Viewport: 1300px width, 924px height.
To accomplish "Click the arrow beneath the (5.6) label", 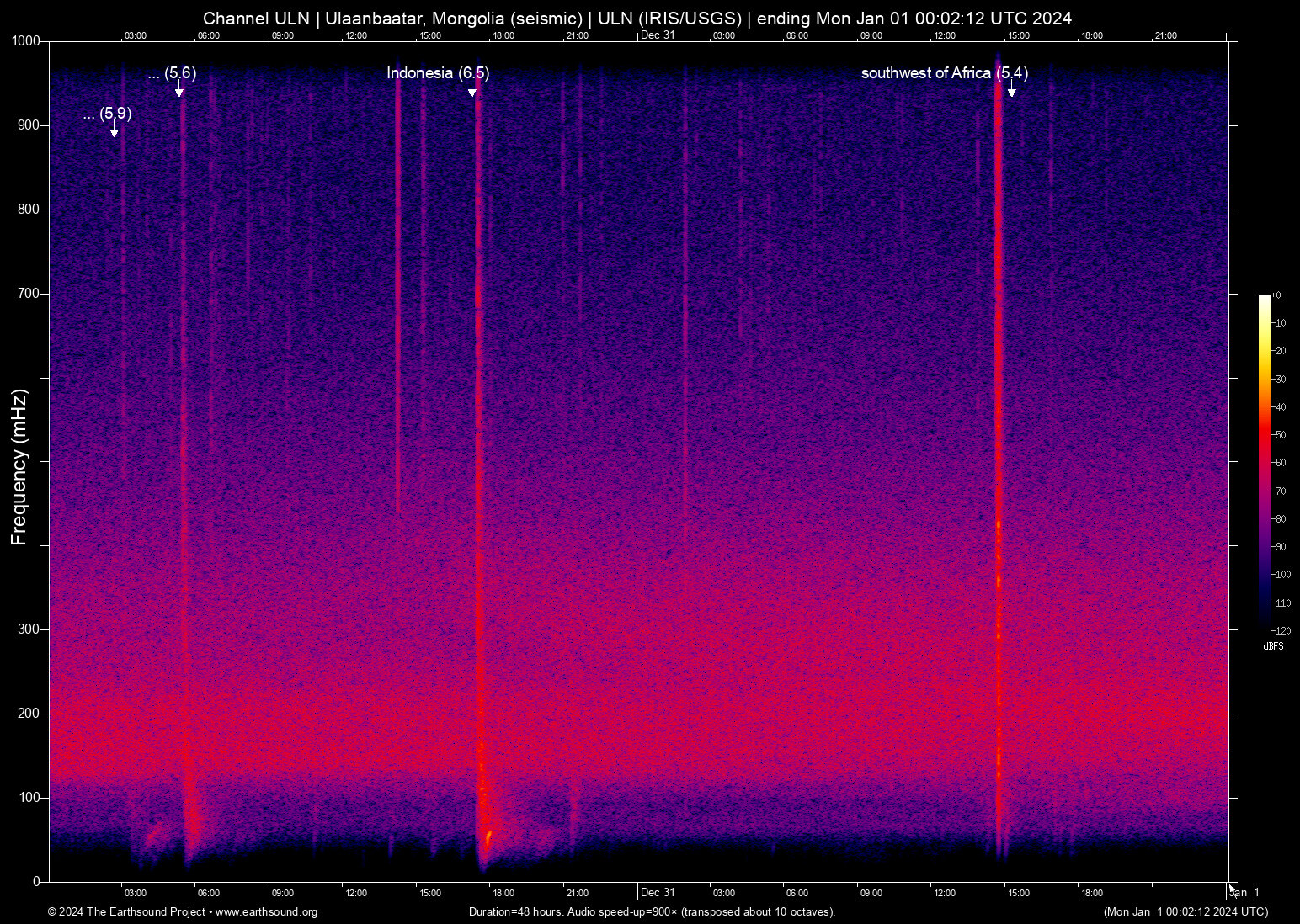I will tap(179, 93).
